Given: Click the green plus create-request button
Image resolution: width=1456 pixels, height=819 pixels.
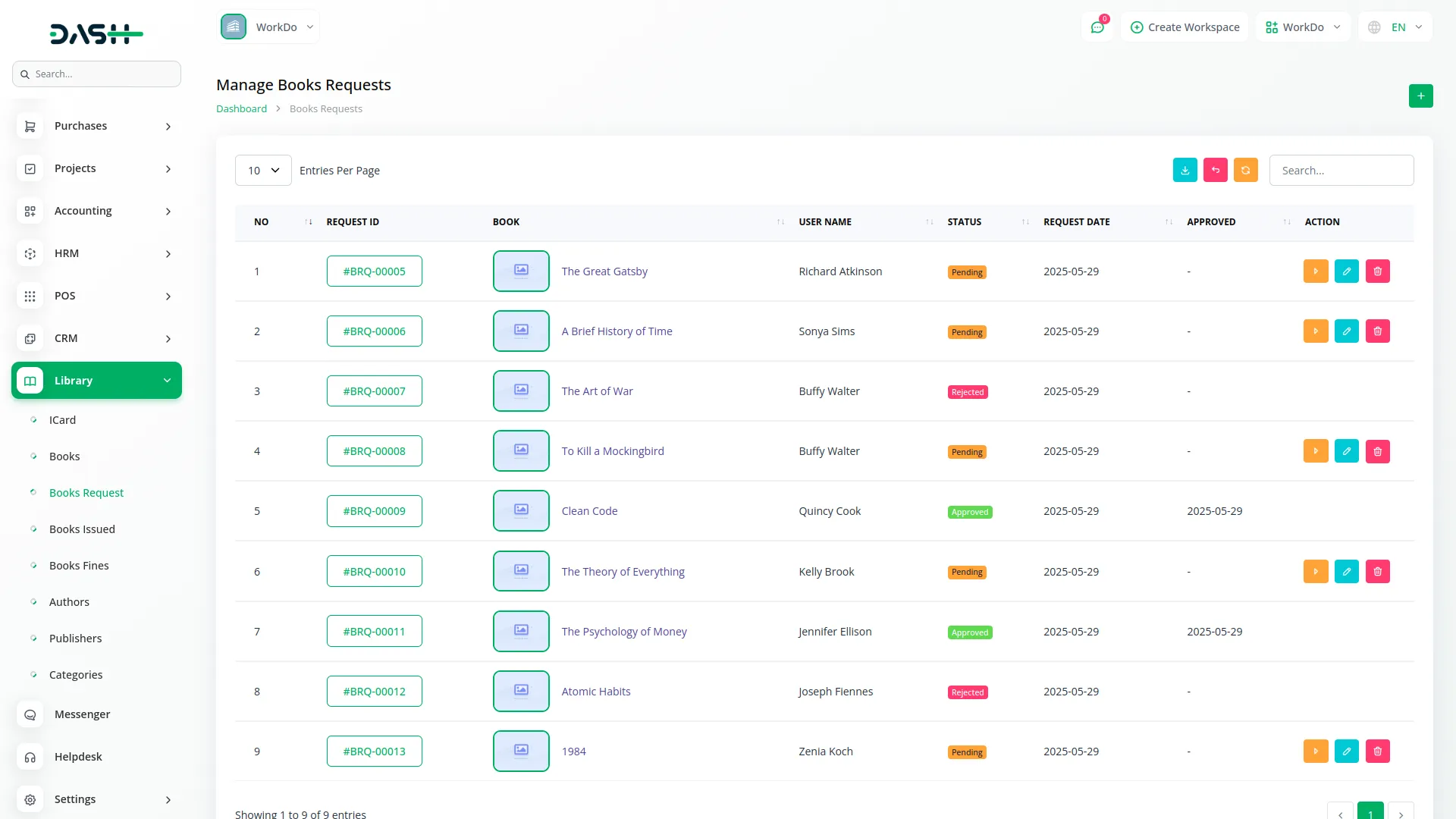Looking at the screenshot, I should 1420,96.
